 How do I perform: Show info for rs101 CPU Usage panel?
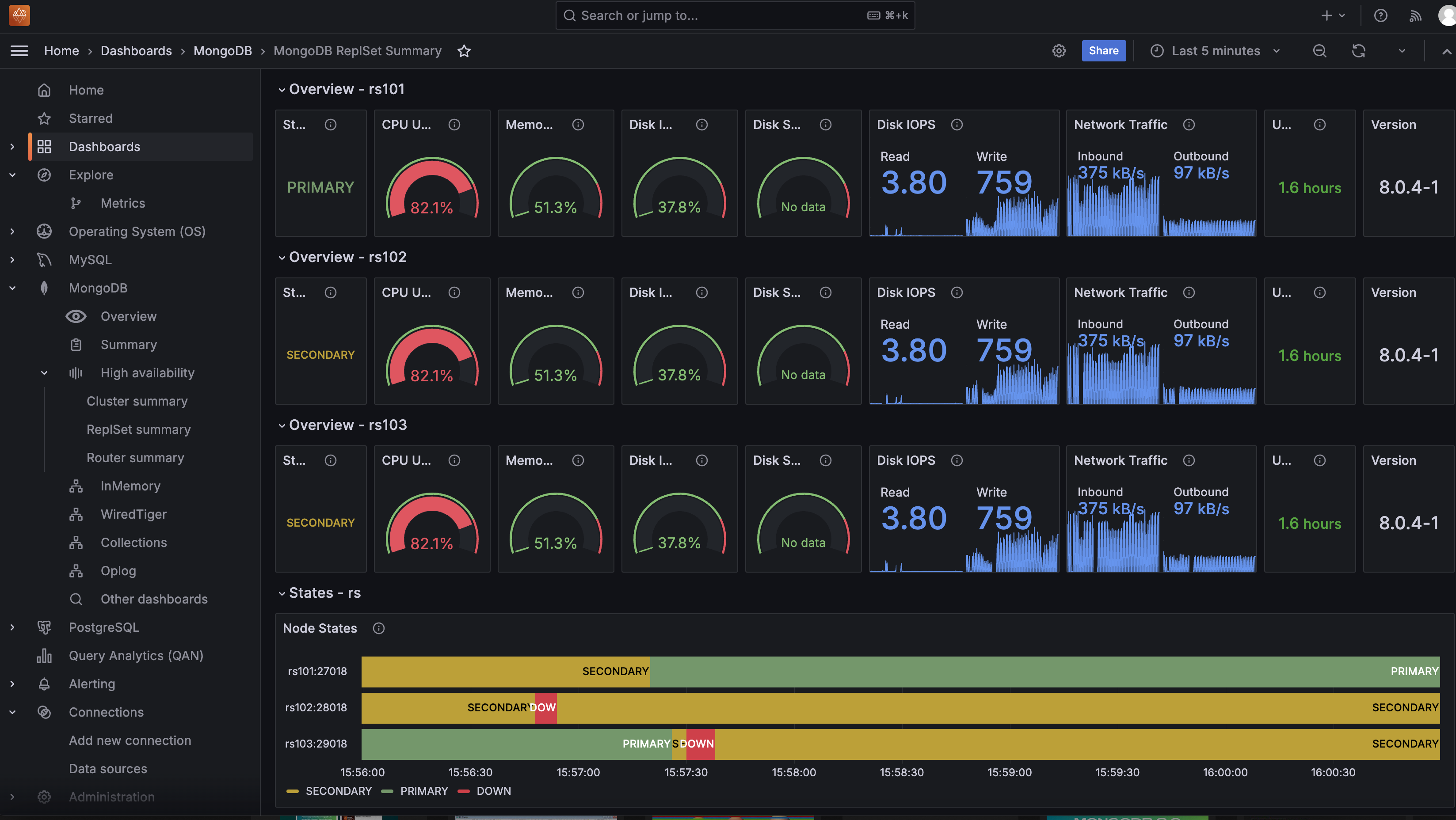[454, 124]
